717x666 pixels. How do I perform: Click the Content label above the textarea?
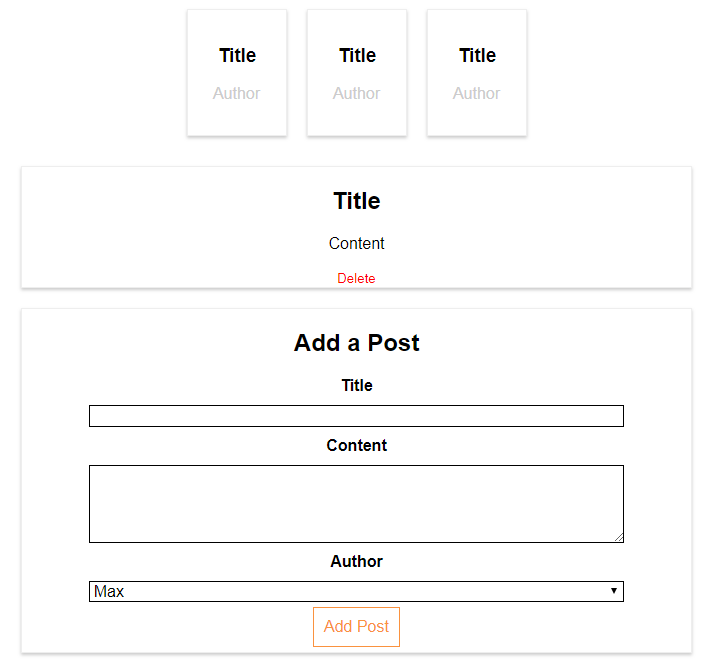(x=357, y=445)
